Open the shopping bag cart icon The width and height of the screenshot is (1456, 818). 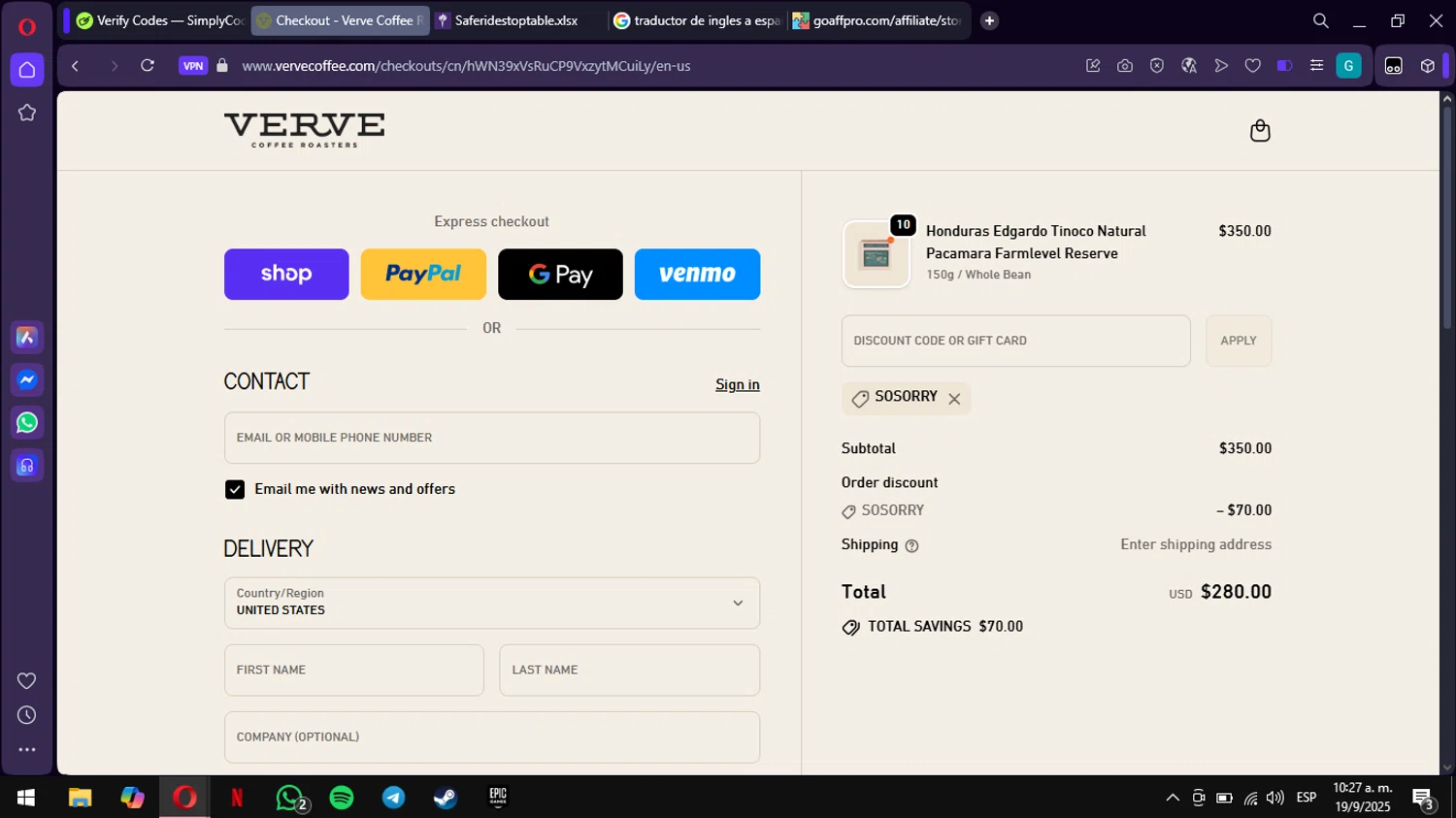tap(1259, 130)
